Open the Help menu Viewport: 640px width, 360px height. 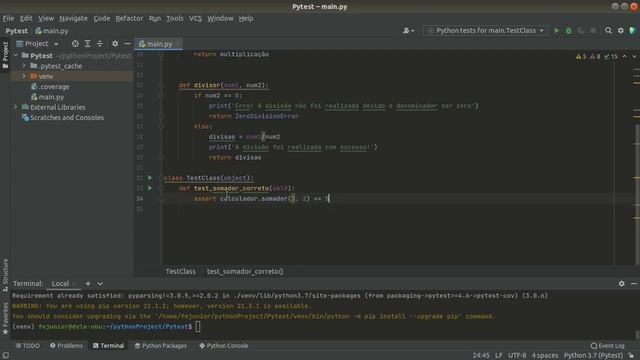click(x=246, y=18)
